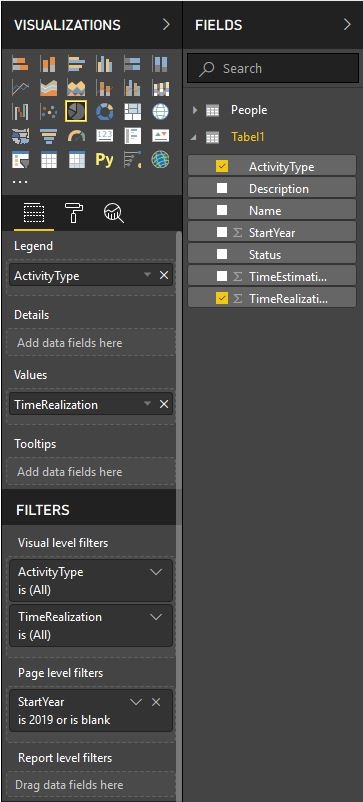Viewport: 363px width, 802px height.
Task: Open the TimeRealization value dropdown arrow
Action: [x=147, y=404]
